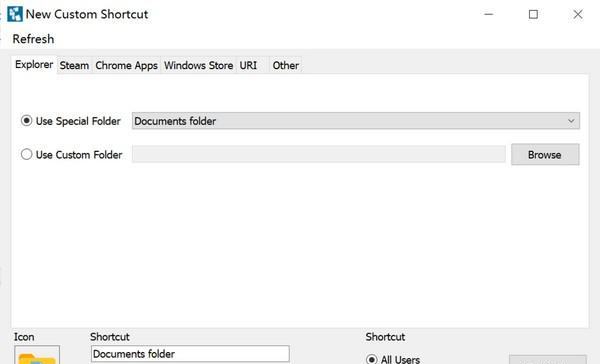Click the special folder dropdown arrow
600x364 pixels.
point(571,121)
